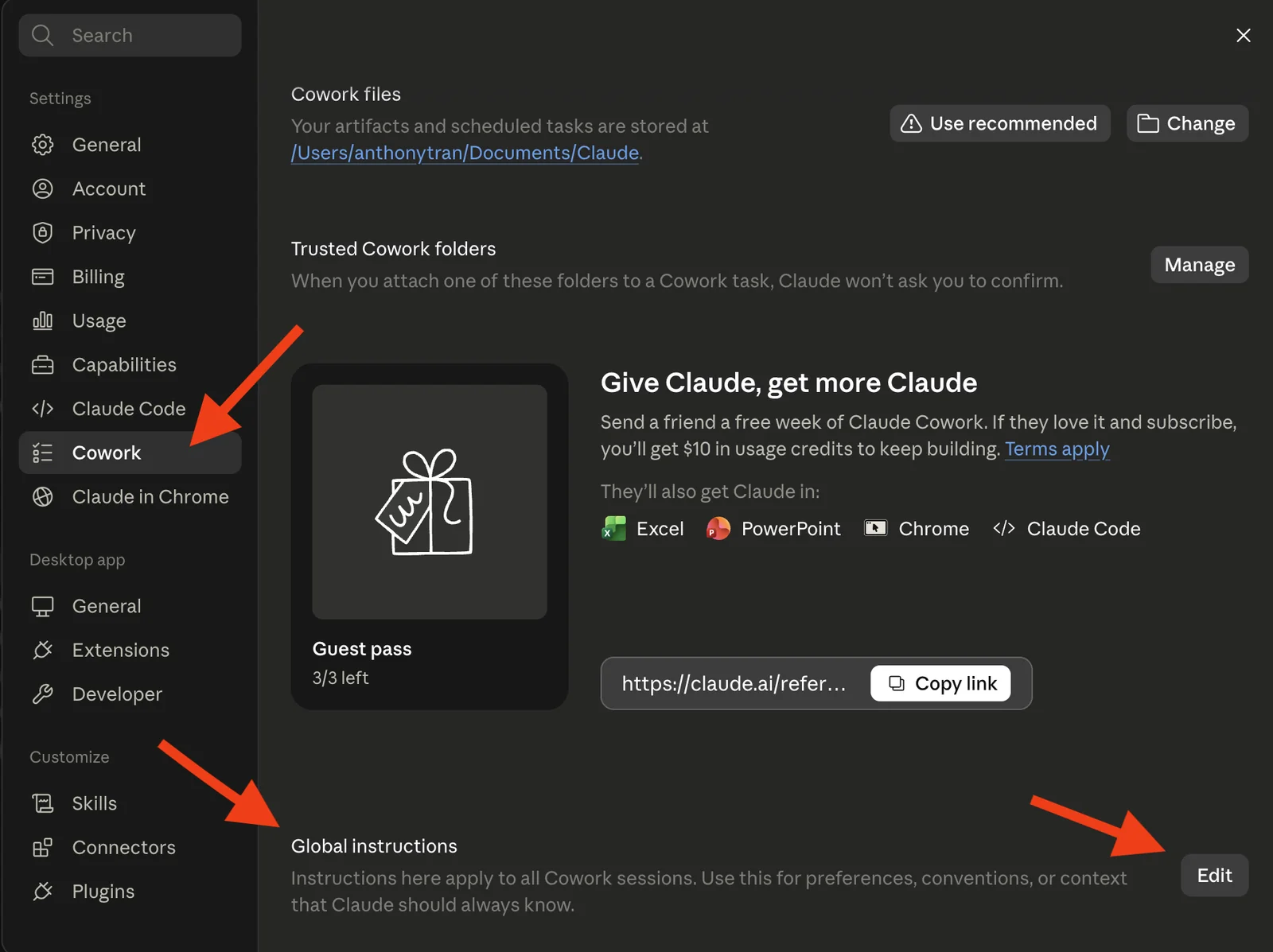Click the Use recommended button
The image size is (1273, 952).
999,123
